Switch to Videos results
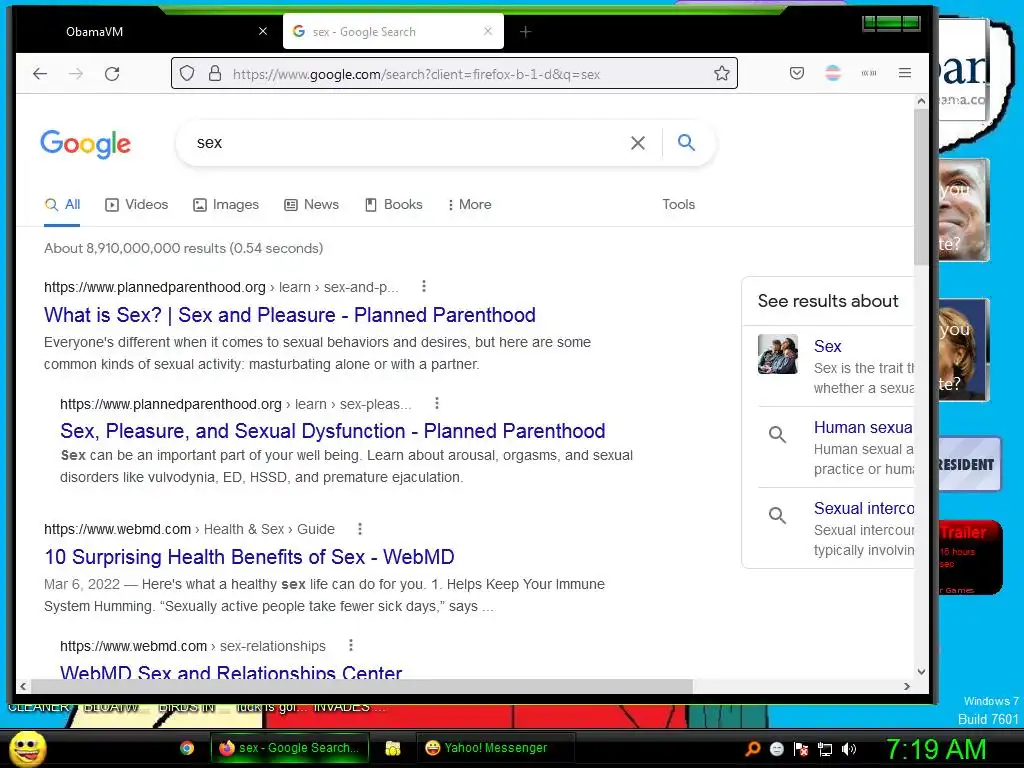 coord(136,204)
